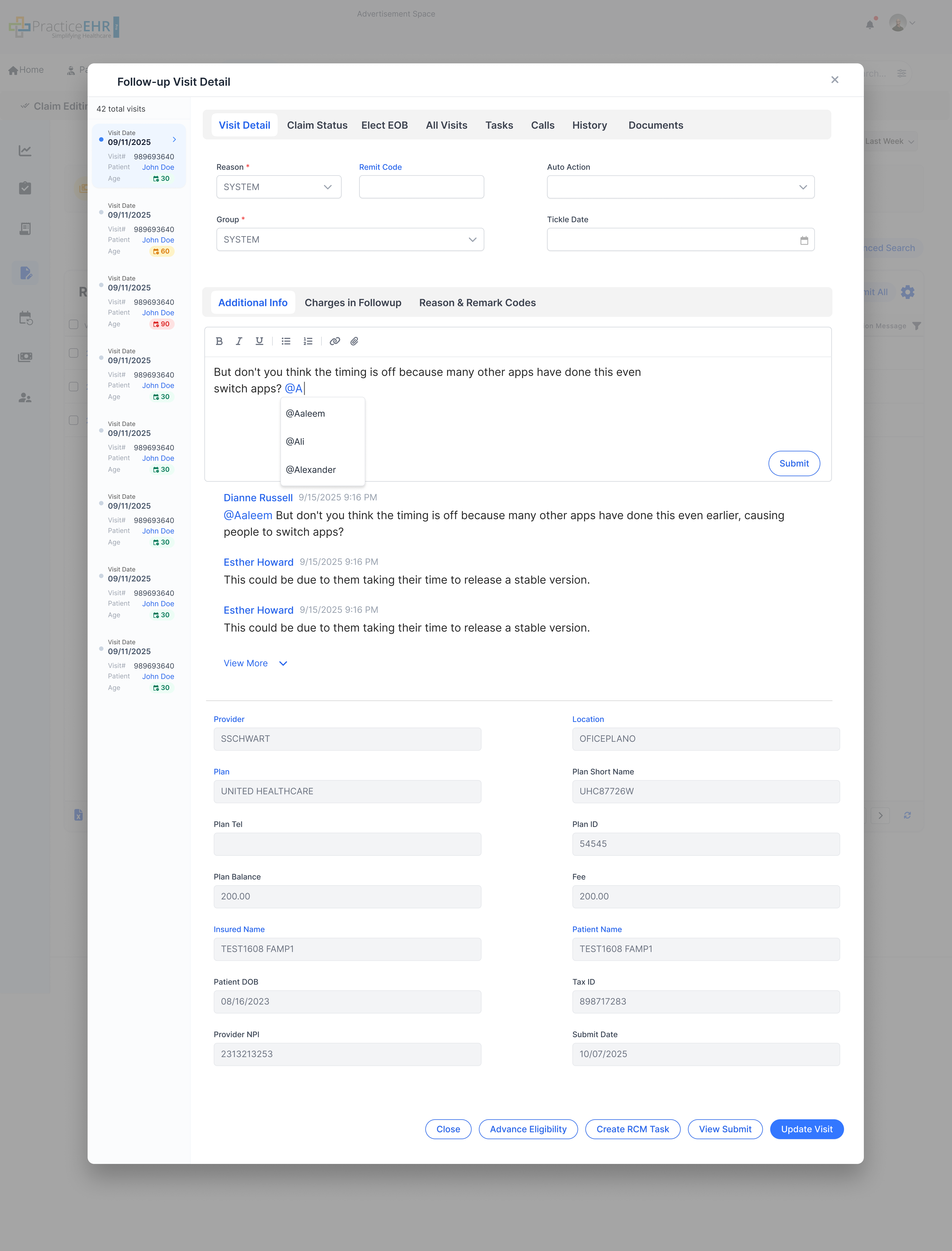Attach a file with the paperclip icon
Viewport: 952px width, 1251px height.
click(355, 341)
